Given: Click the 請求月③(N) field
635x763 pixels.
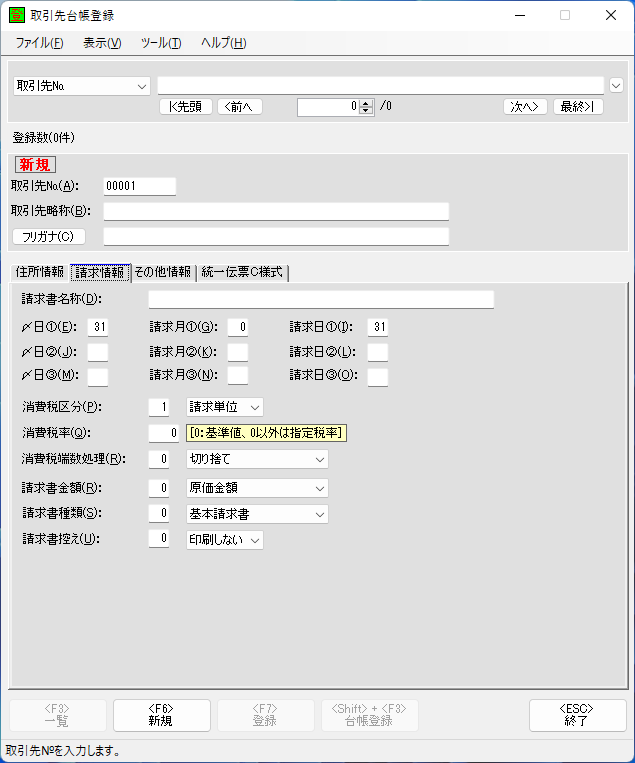Looking at the screenshot, I should [238, 376].
